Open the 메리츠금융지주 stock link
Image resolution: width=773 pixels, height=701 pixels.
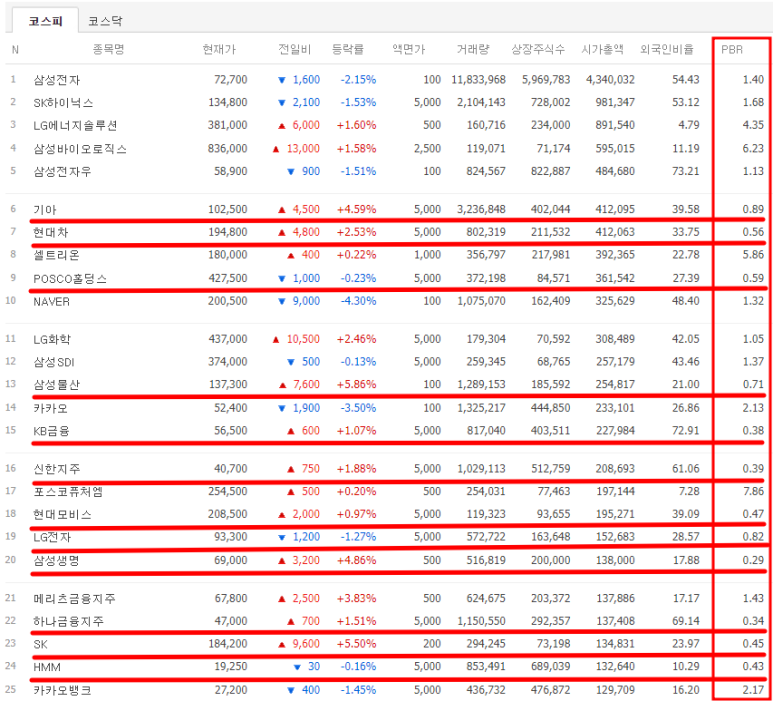click(x=74, y=598)
